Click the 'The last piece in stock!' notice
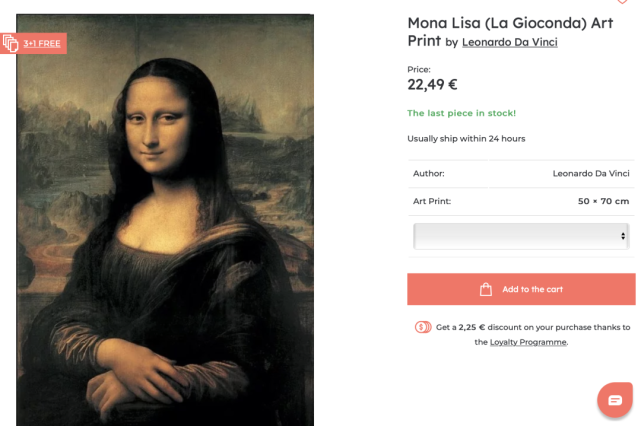641x426 pixels. tap(461, 113)
